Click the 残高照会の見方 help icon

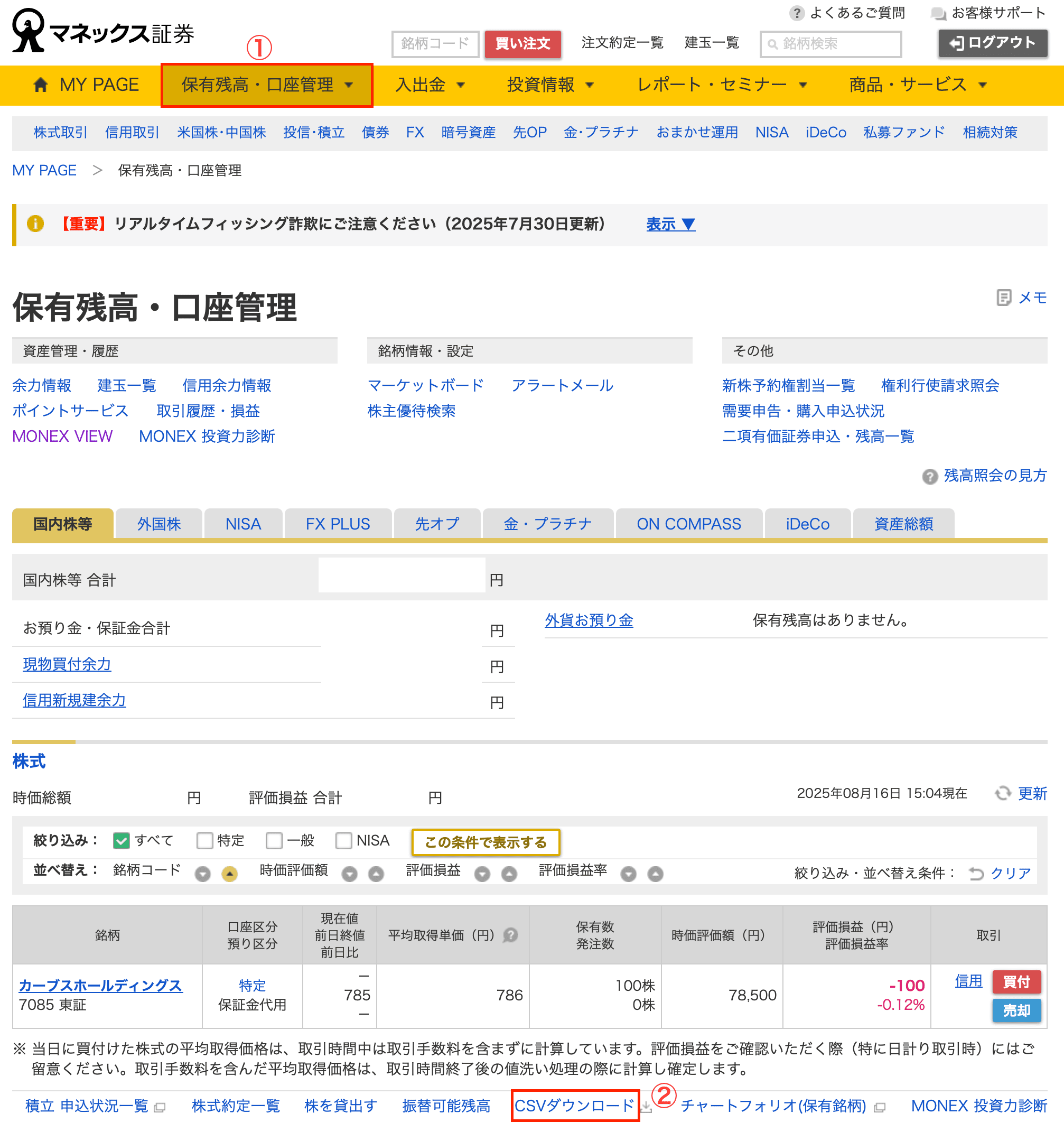[x=930, y=477]
